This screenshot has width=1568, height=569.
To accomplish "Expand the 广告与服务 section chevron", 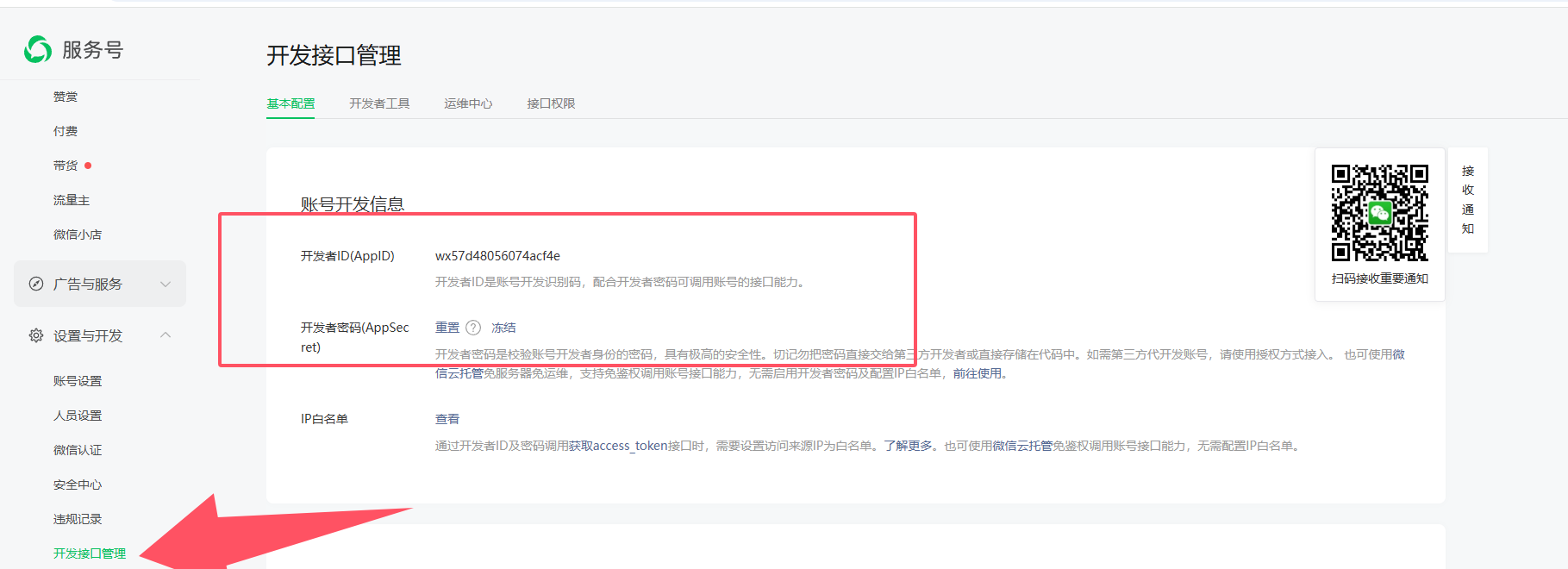I will click(166, 284).
